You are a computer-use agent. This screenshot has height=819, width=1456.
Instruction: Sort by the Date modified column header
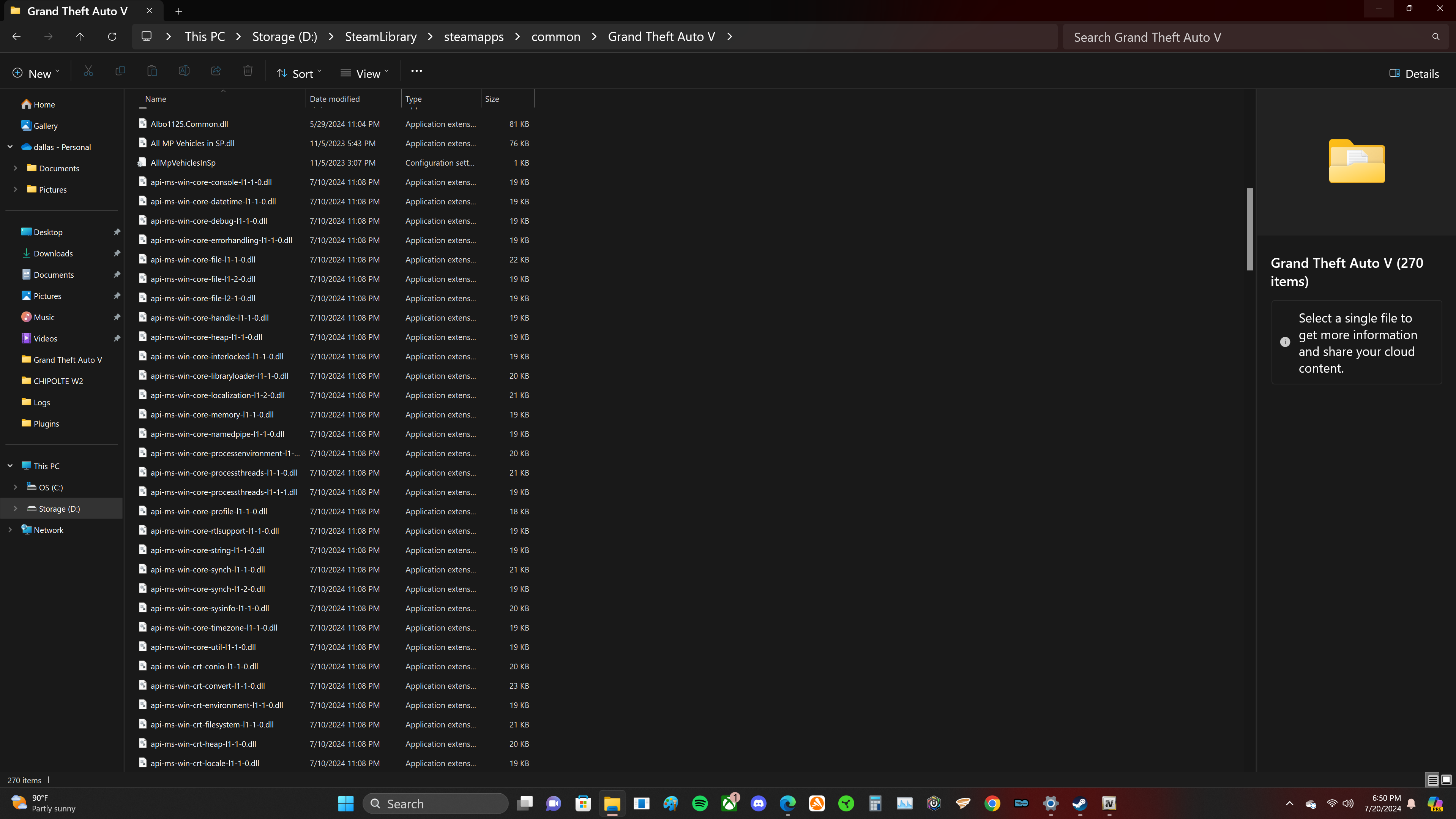pyautogui.click(x=334, y=99)
